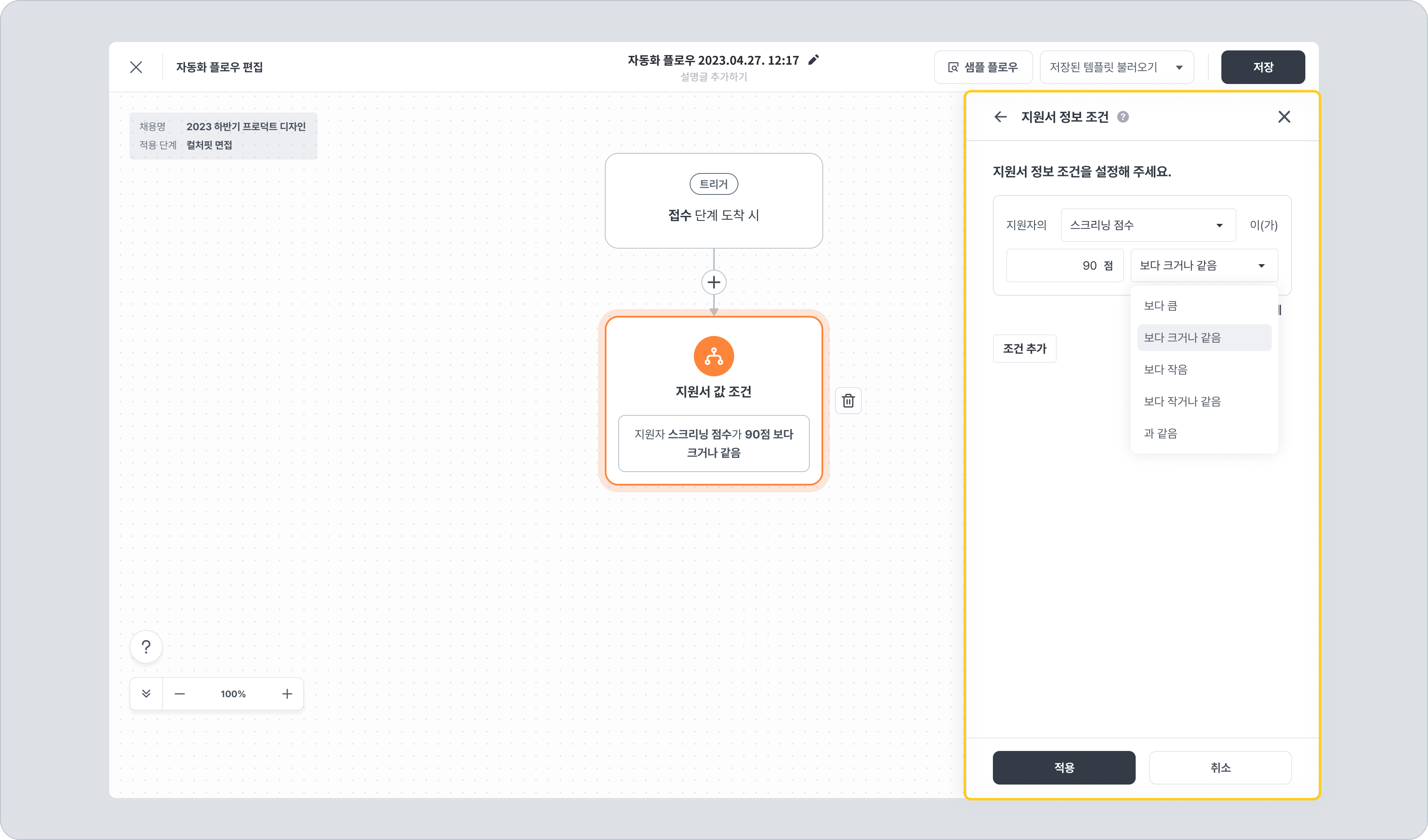Click the pencil icon to edit flow title
Image resolution: width=1428 pixels, height=840 pixels.
pyautogui.click(x=814, y=60)
